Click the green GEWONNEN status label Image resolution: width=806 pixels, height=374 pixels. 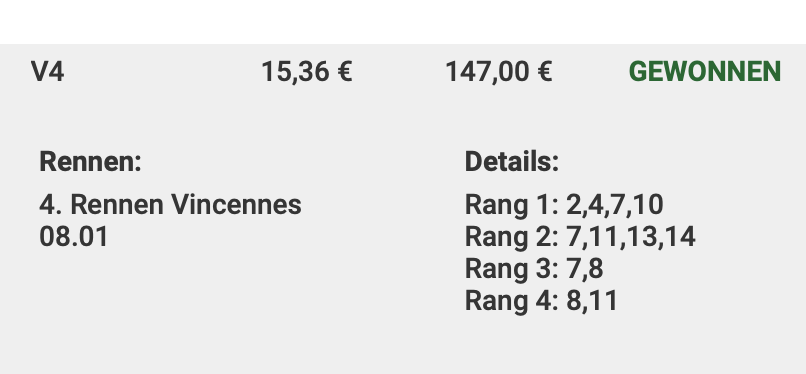[x=705, y=71]
